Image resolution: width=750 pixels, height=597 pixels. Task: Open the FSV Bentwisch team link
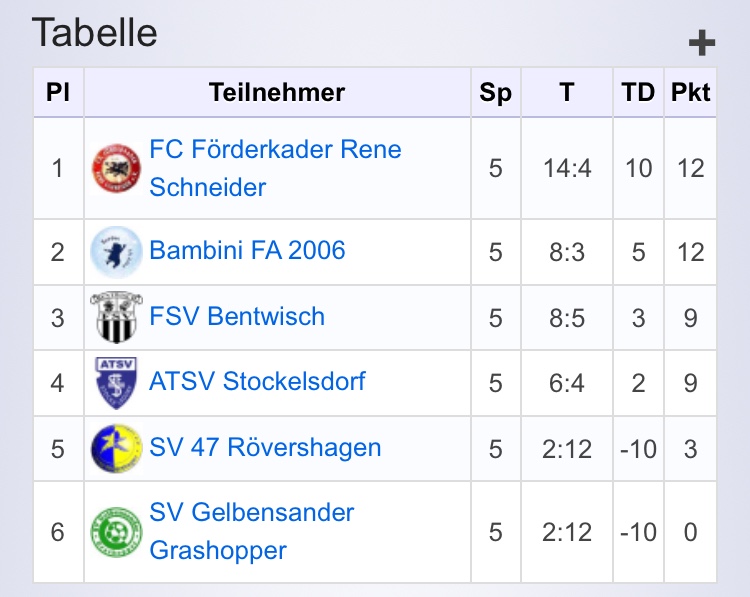[x=237, y=317]
